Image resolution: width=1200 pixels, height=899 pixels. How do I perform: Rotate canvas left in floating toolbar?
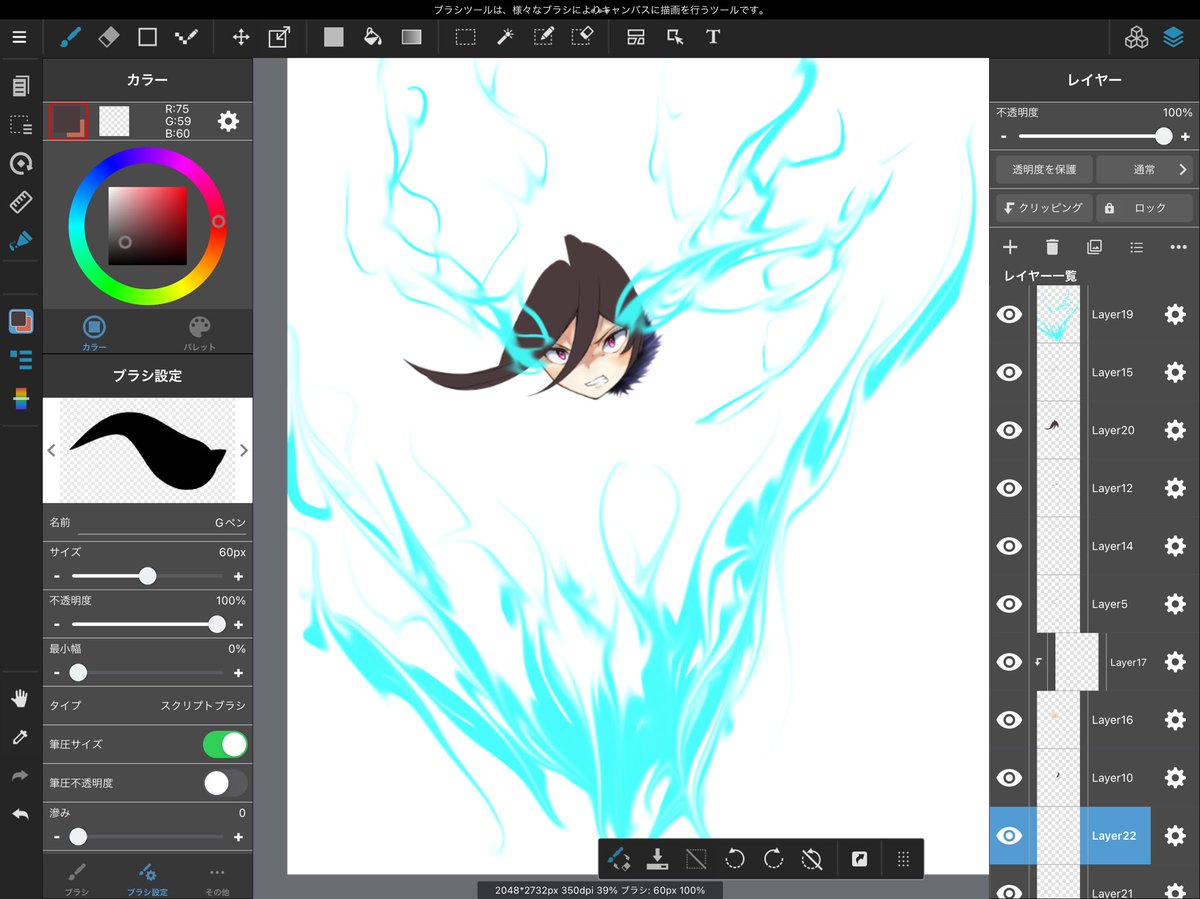tap(735, 858)
